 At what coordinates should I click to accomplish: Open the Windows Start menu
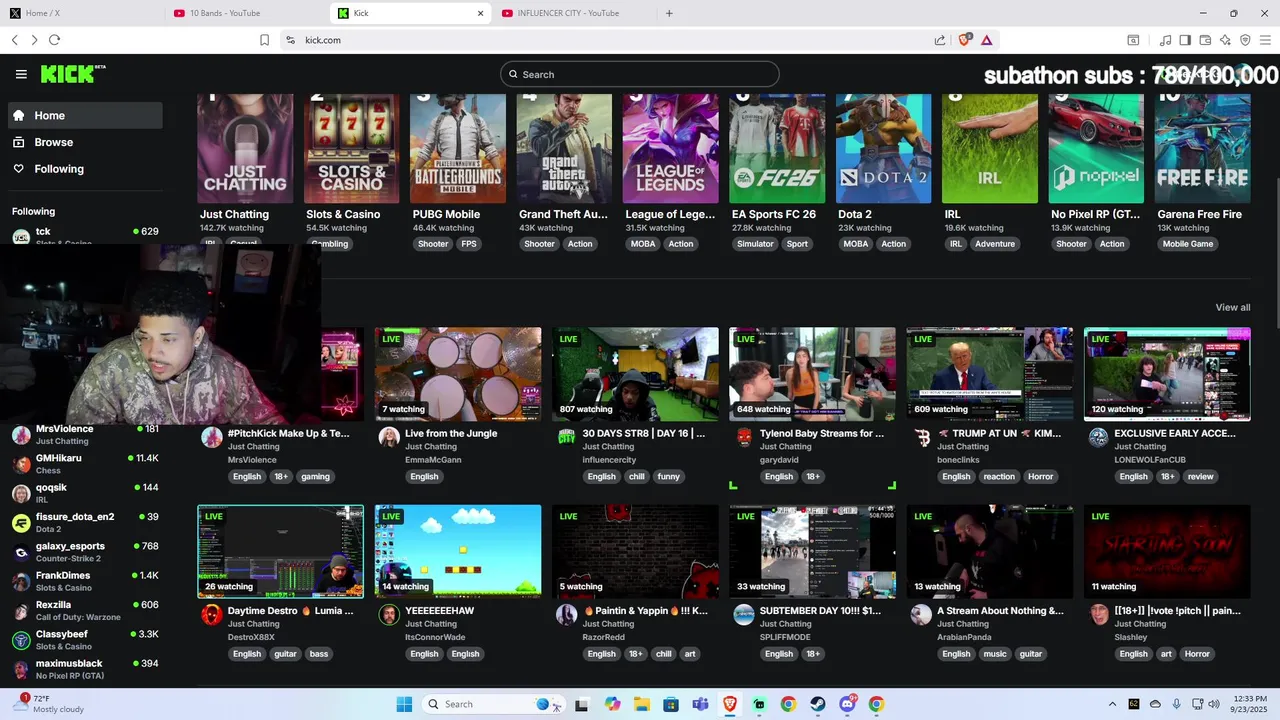(x=404, y=704)
